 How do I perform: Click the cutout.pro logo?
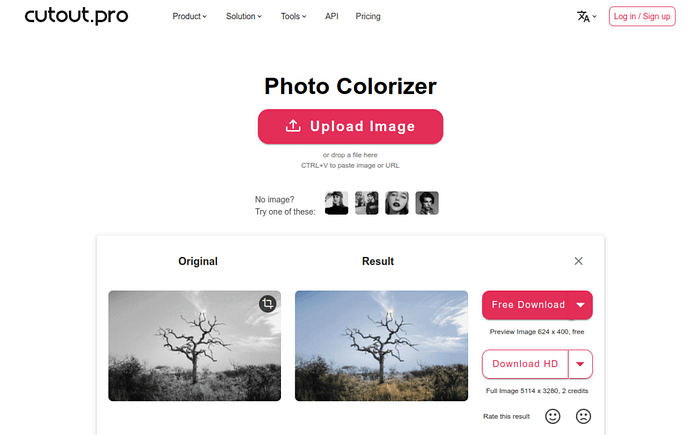(76, 16)
